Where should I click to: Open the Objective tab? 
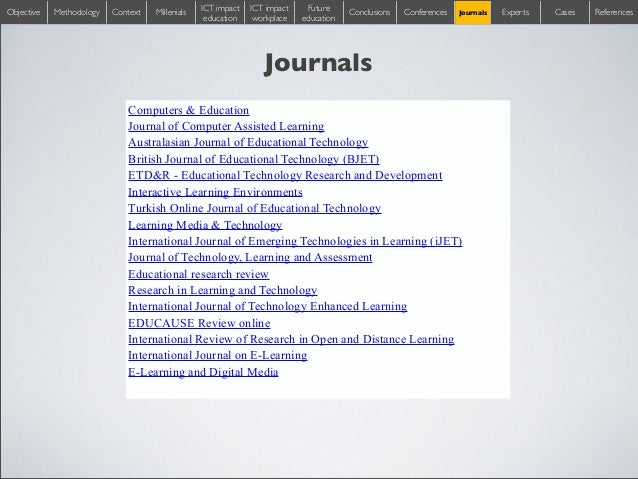24,12
